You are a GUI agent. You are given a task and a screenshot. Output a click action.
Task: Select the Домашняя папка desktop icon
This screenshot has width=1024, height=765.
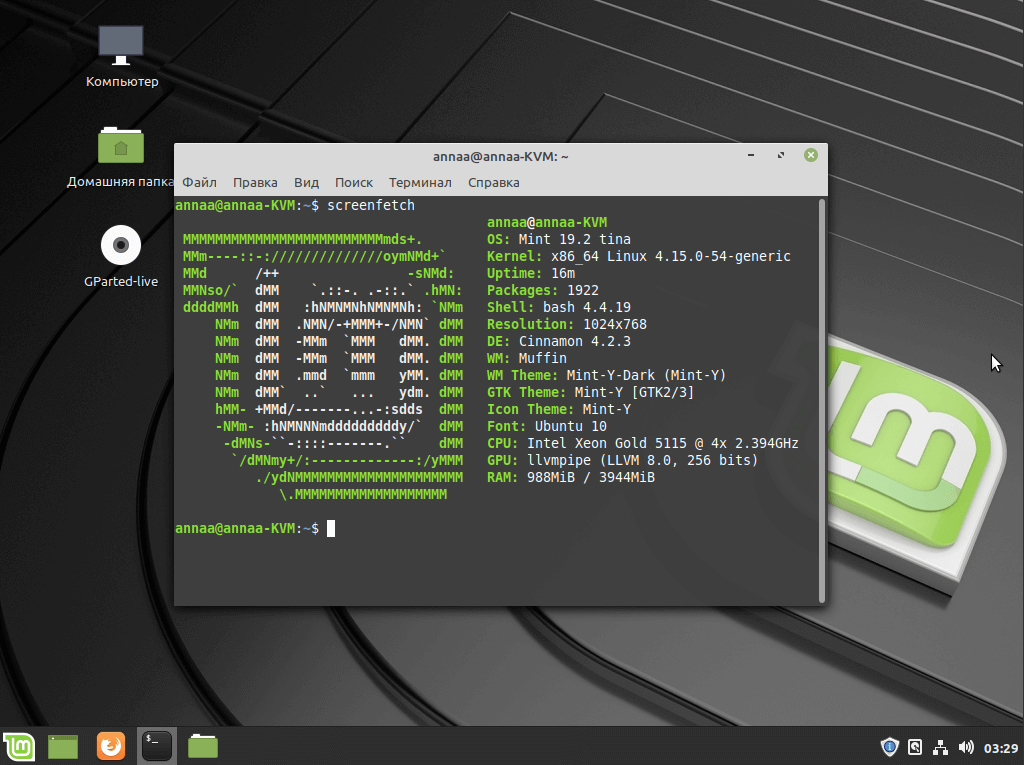pyautogui.click(x=121, y=157)
